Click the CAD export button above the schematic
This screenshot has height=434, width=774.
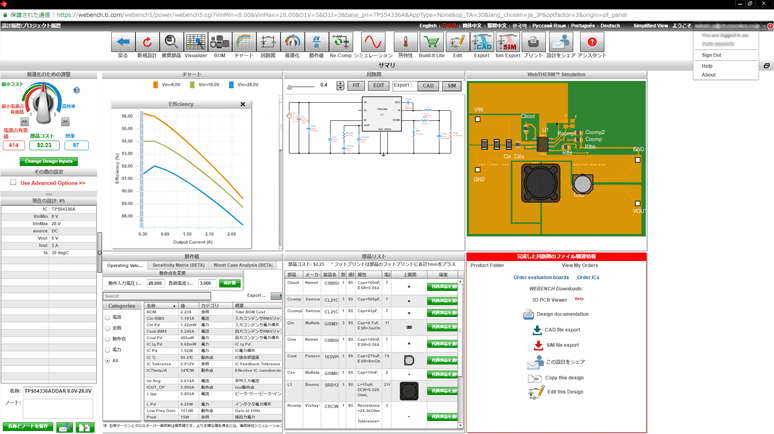pyautogui.click(x=428, y=86)
